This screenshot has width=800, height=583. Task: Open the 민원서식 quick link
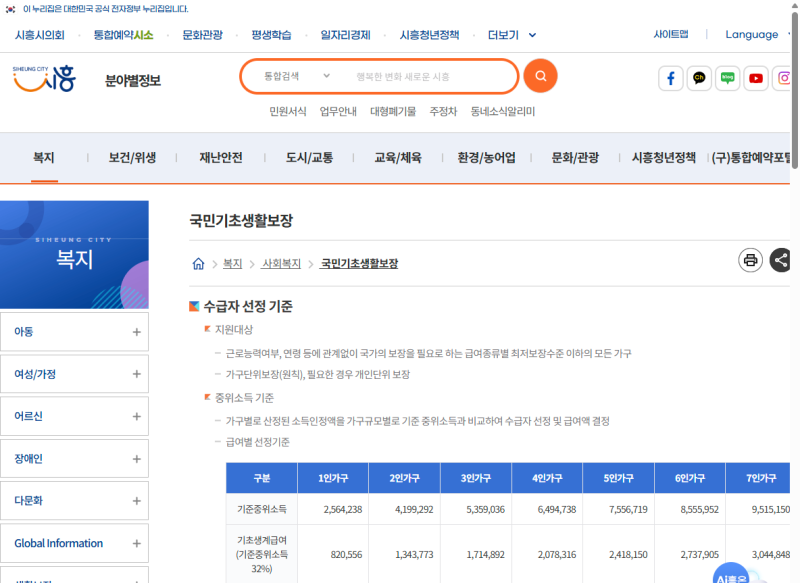(288, 111)
